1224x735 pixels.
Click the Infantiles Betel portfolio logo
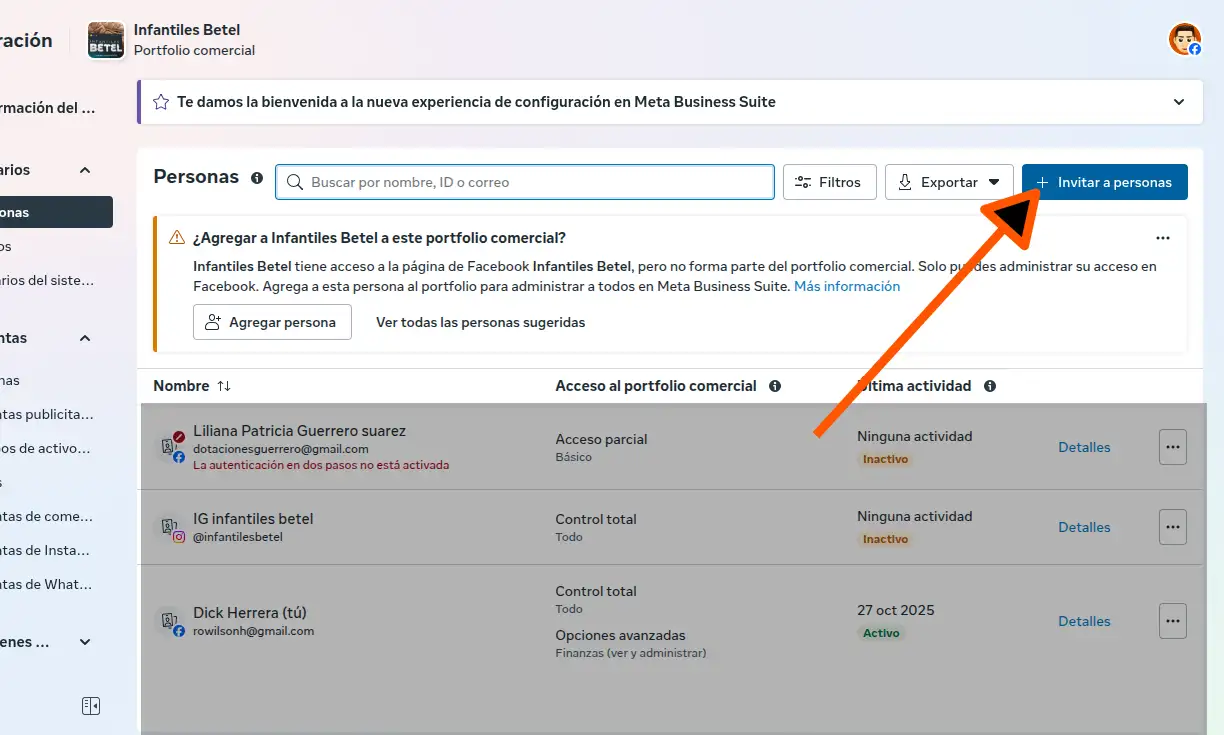click(106, 40)
